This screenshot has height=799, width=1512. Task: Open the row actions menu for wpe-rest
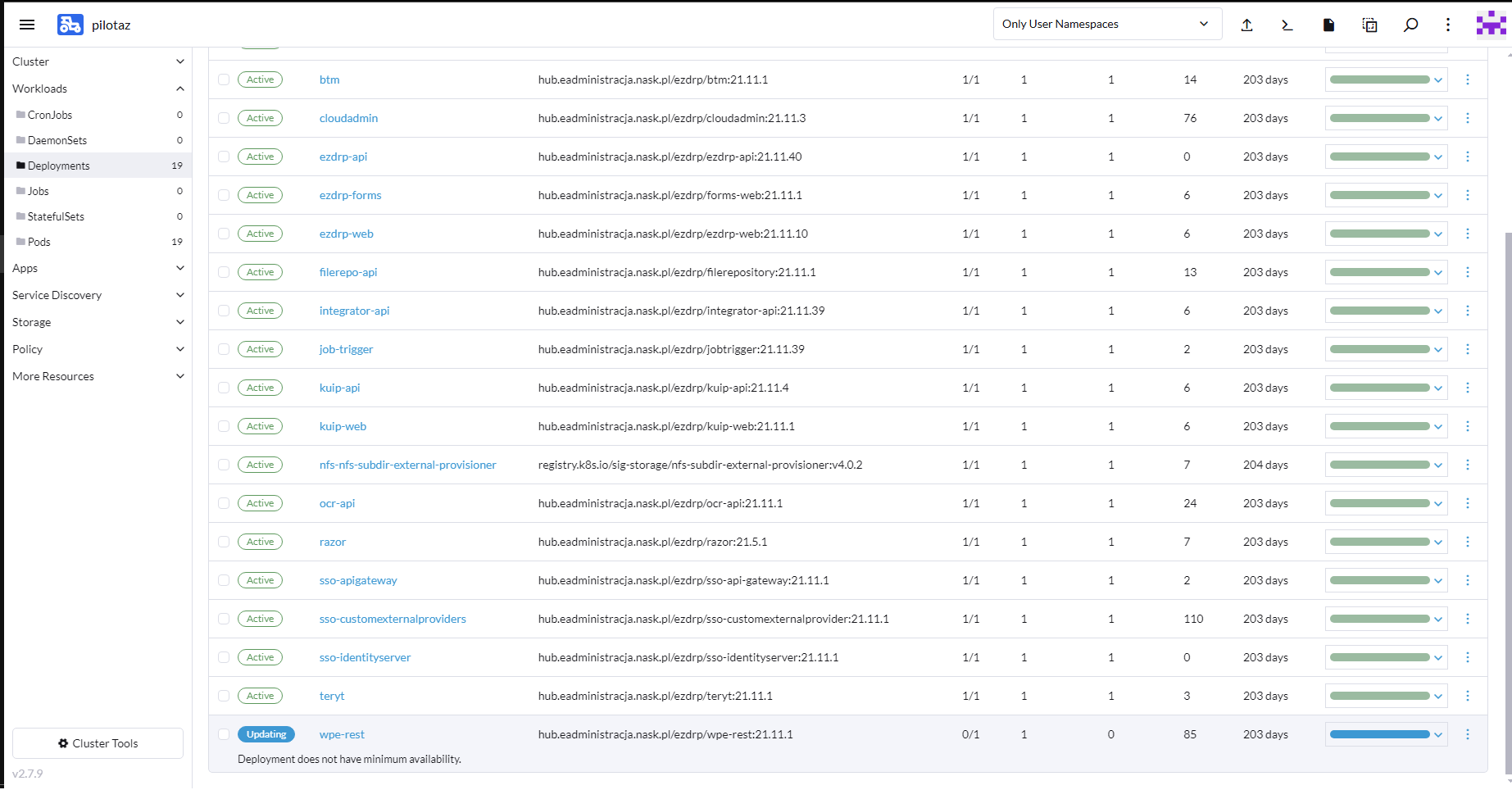1467,734
